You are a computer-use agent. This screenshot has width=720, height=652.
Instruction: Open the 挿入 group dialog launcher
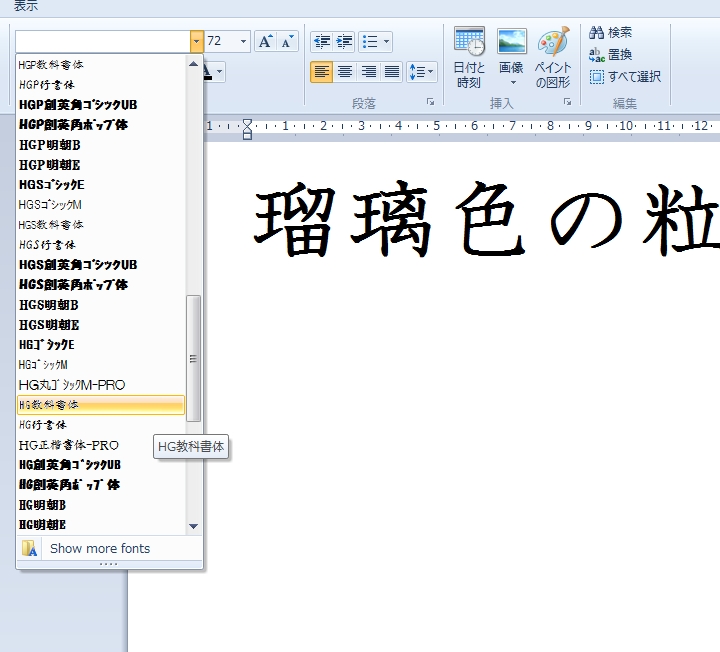(x=568, y=102)
